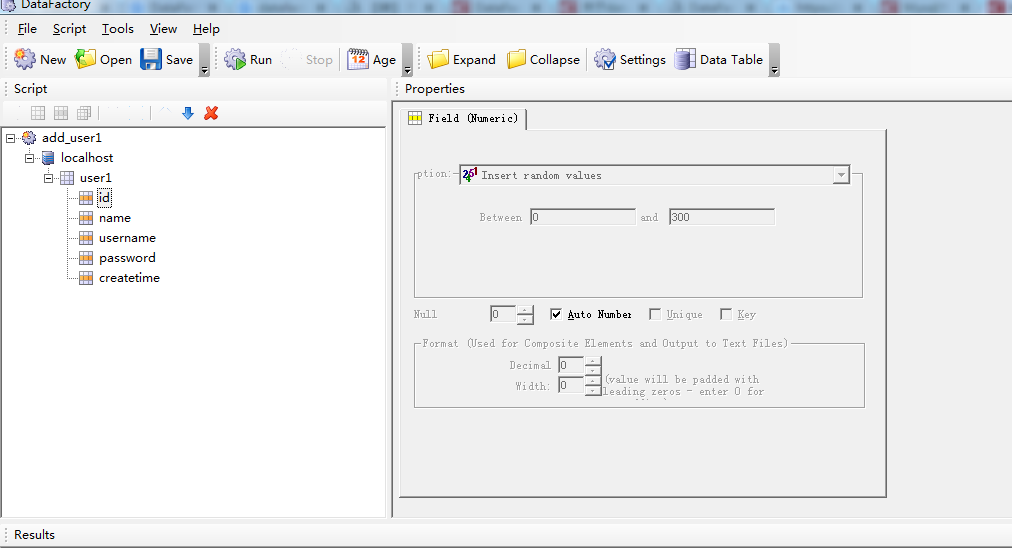This screenshot has height=548, width=1012.
Task: Select the user1 table node
Action: 96,178
